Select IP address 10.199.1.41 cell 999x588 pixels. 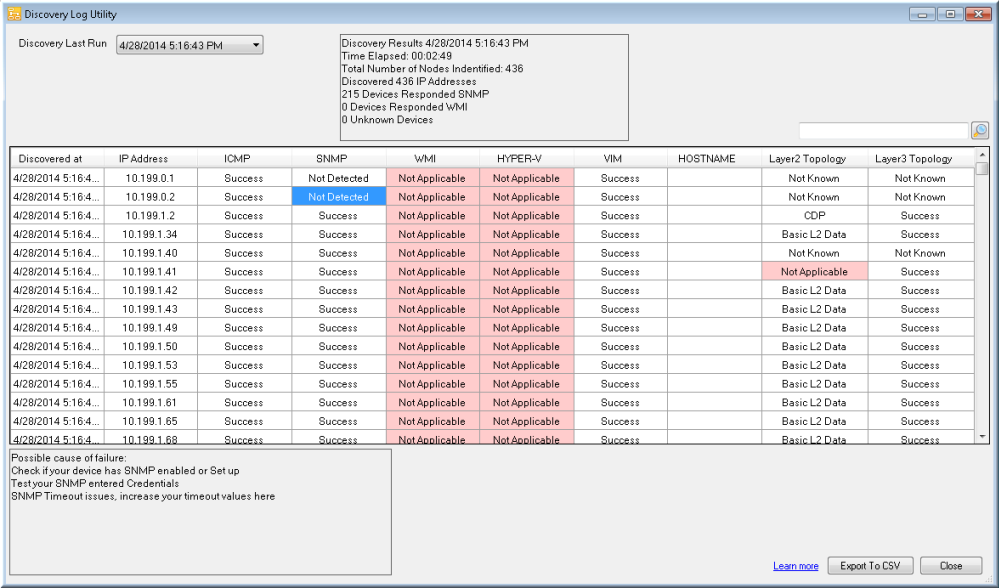tap(151, 271)
